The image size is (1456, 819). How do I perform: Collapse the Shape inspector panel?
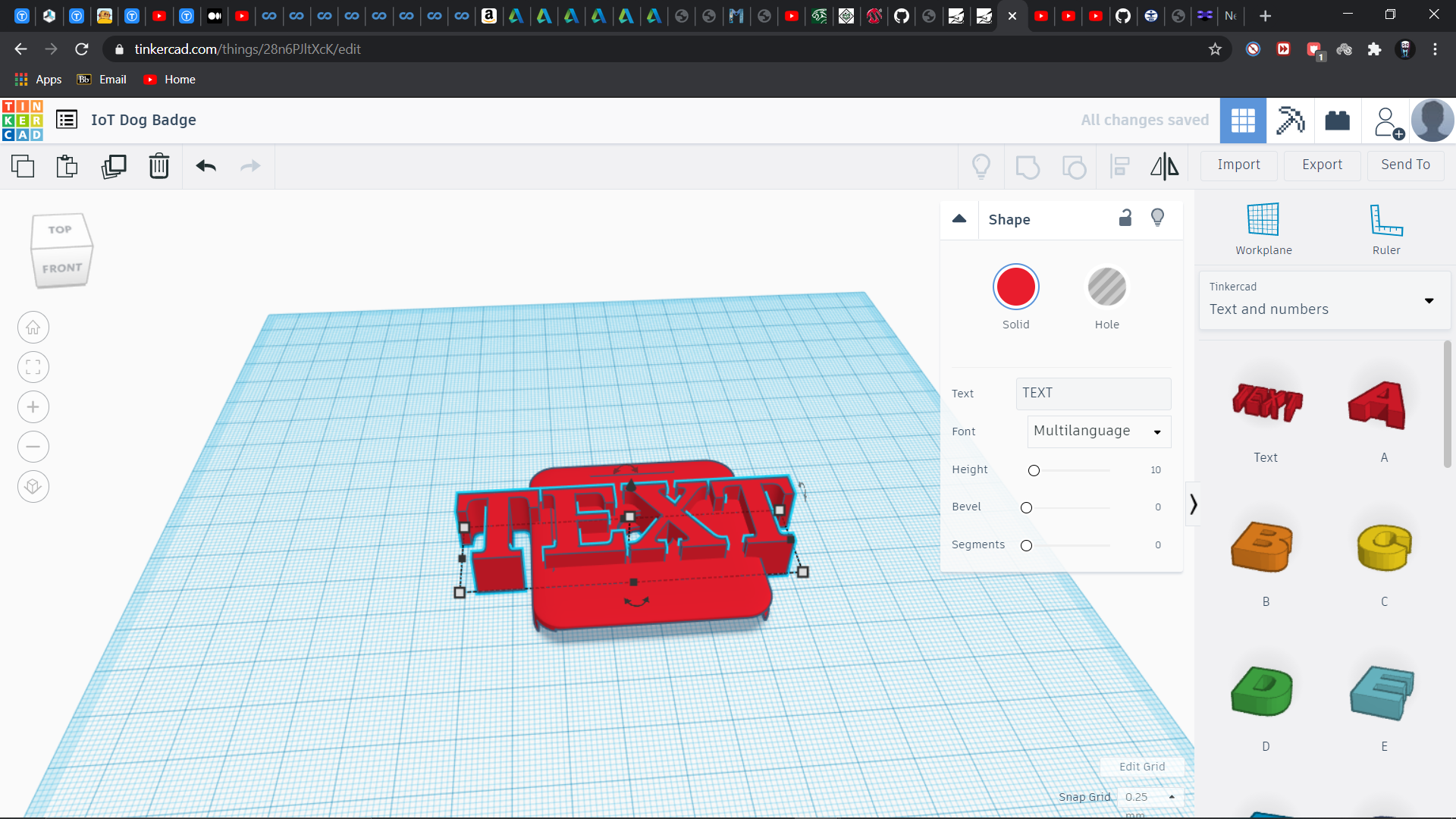(959, 219)
